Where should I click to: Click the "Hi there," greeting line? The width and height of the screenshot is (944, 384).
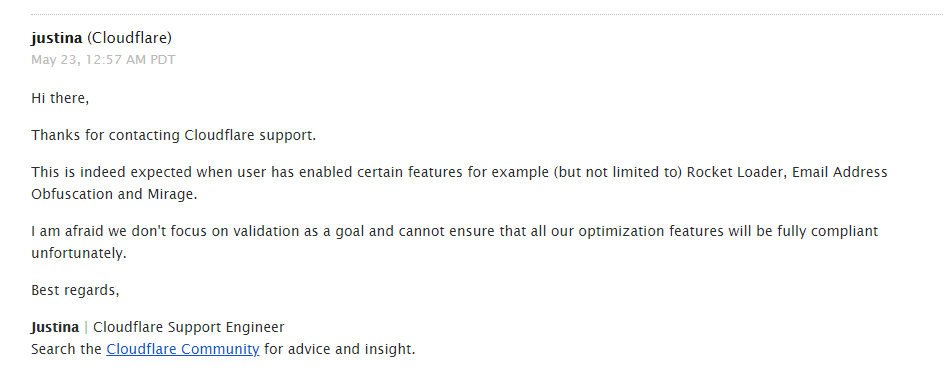click(60, 98)
